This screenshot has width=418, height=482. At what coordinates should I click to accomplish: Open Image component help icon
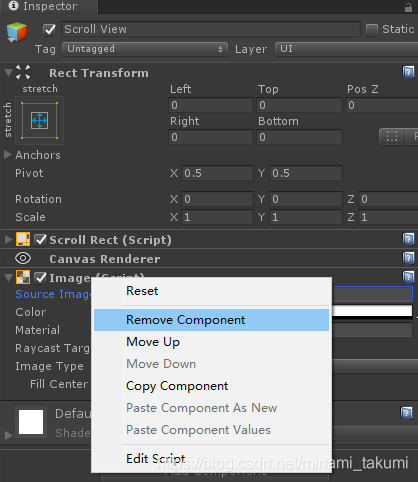(x=408, y=277)
